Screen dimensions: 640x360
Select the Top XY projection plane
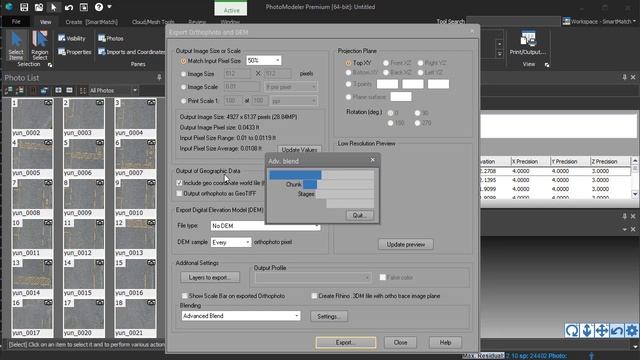click(348, 63)
